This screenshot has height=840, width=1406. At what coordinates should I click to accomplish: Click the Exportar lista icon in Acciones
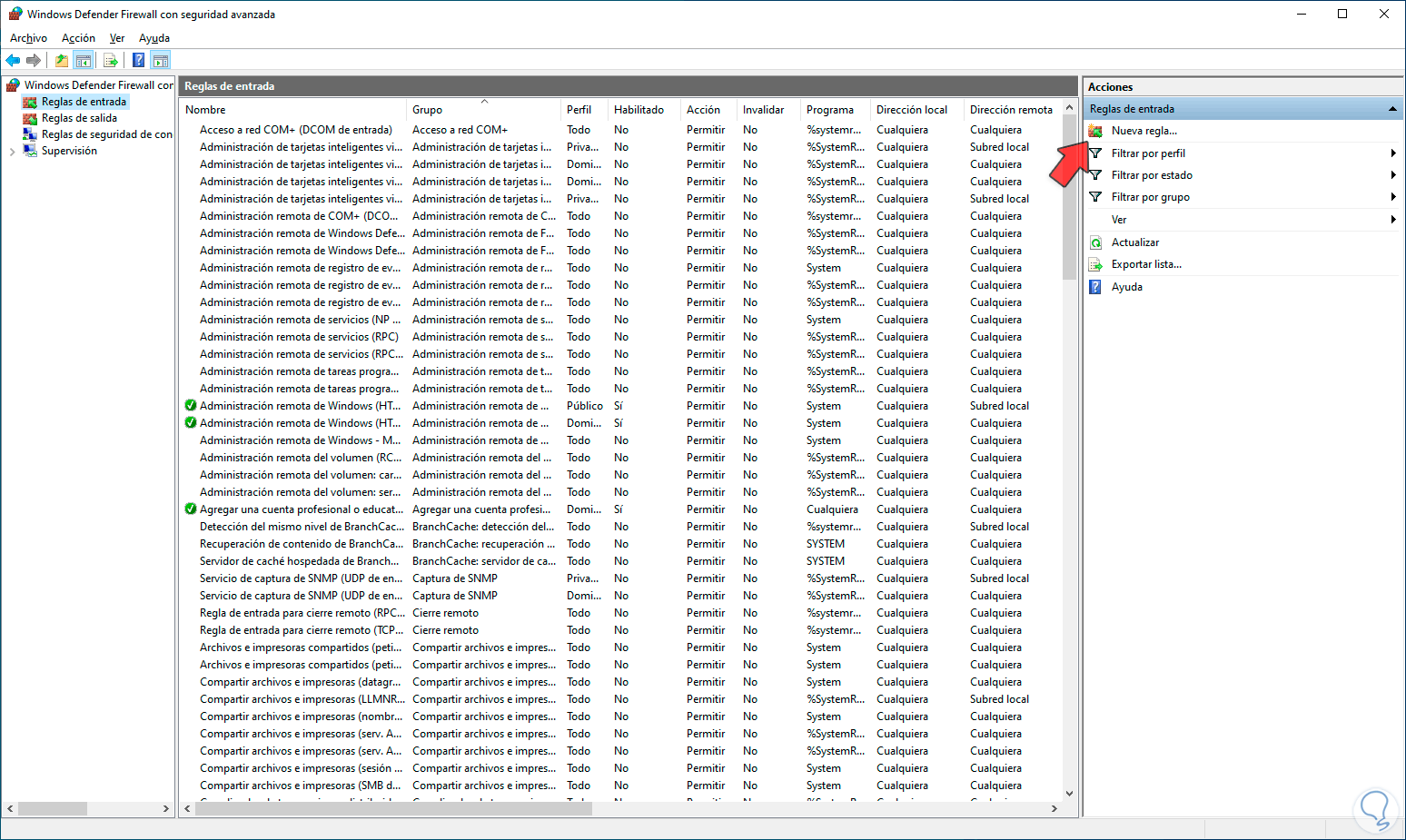(1095, 264)
